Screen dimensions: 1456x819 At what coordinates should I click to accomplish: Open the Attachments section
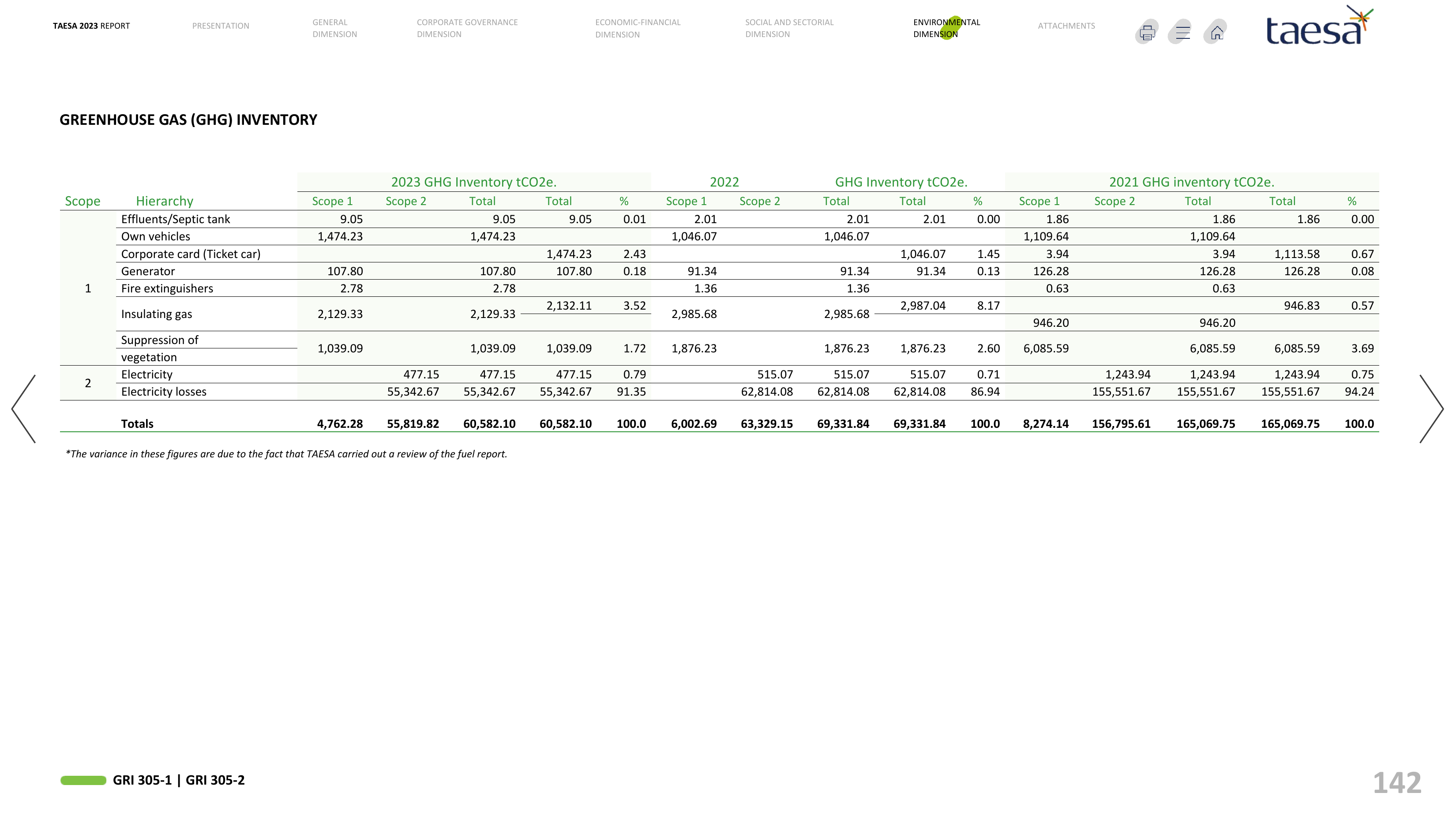(1066, 26)
